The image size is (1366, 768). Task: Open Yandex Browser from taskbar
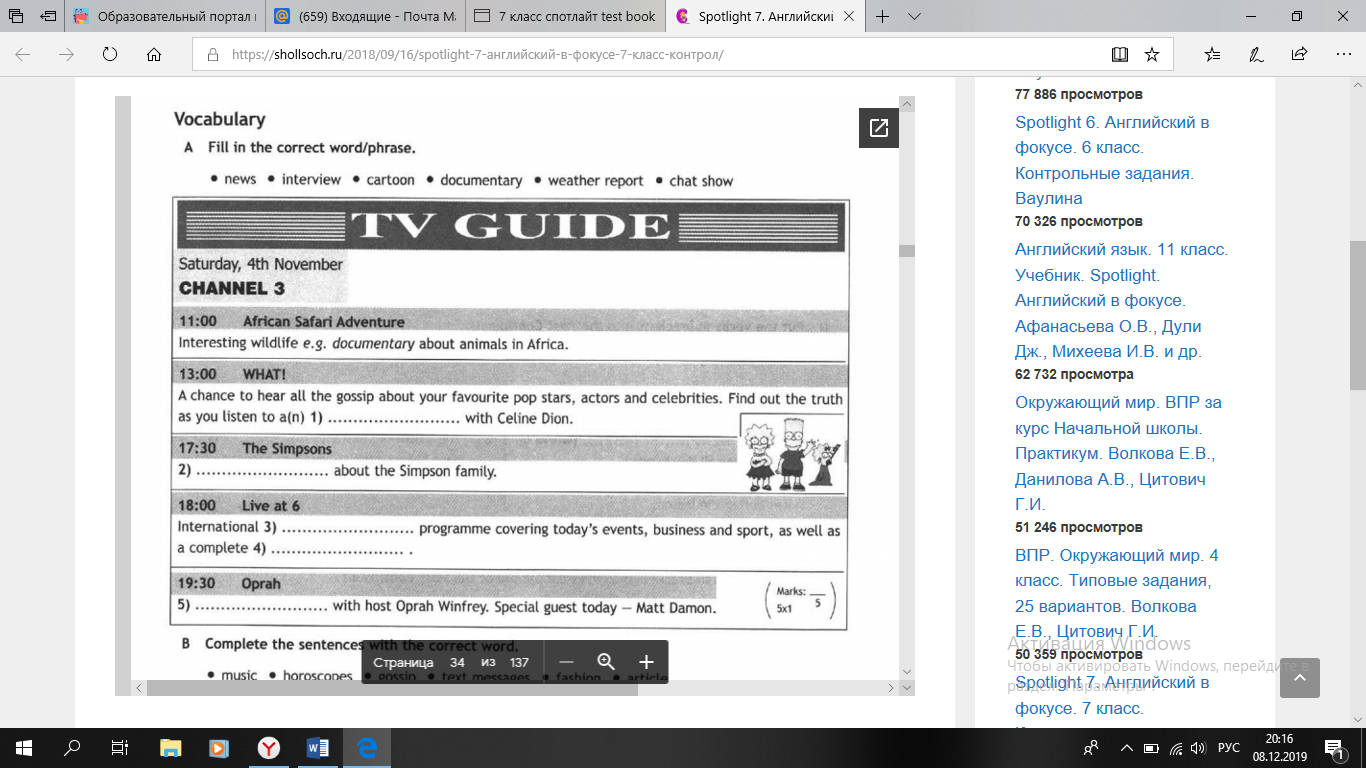(269, 747)
